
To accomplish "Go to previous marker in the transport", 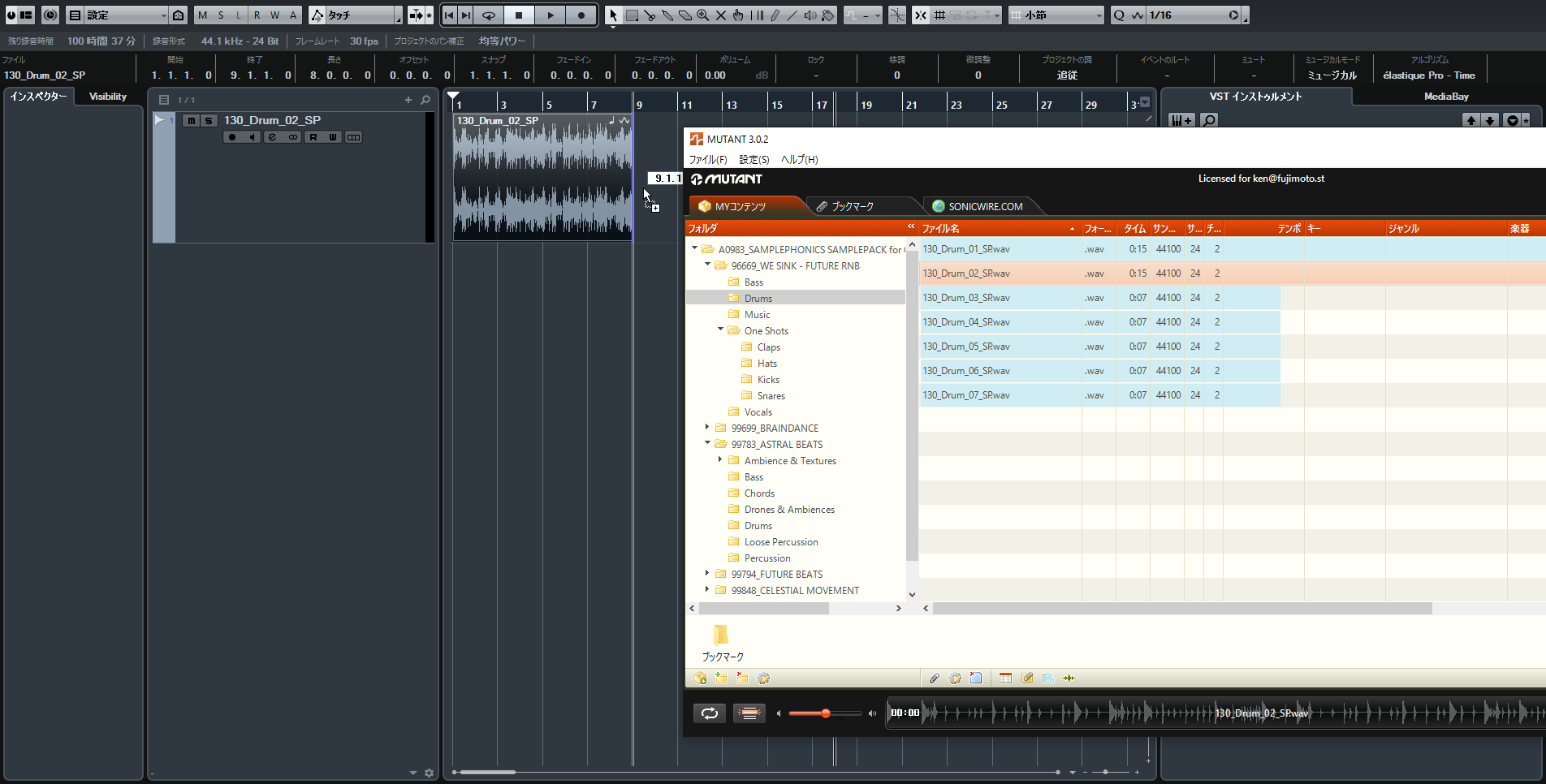I will coord(449,15).
